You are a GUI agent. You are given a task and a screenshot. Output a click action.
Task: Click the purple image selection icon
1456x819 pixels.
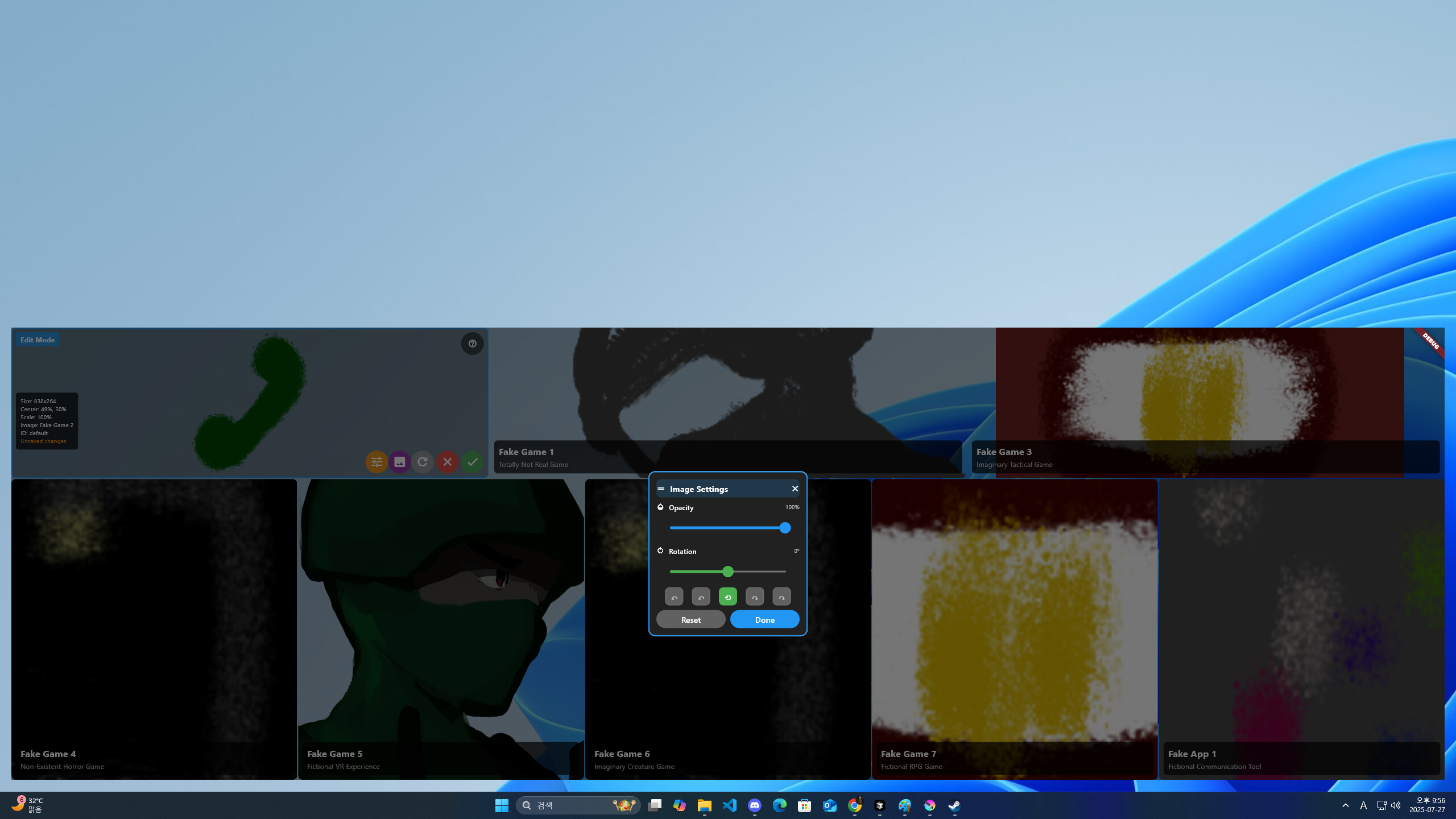(x=400, y=462)
